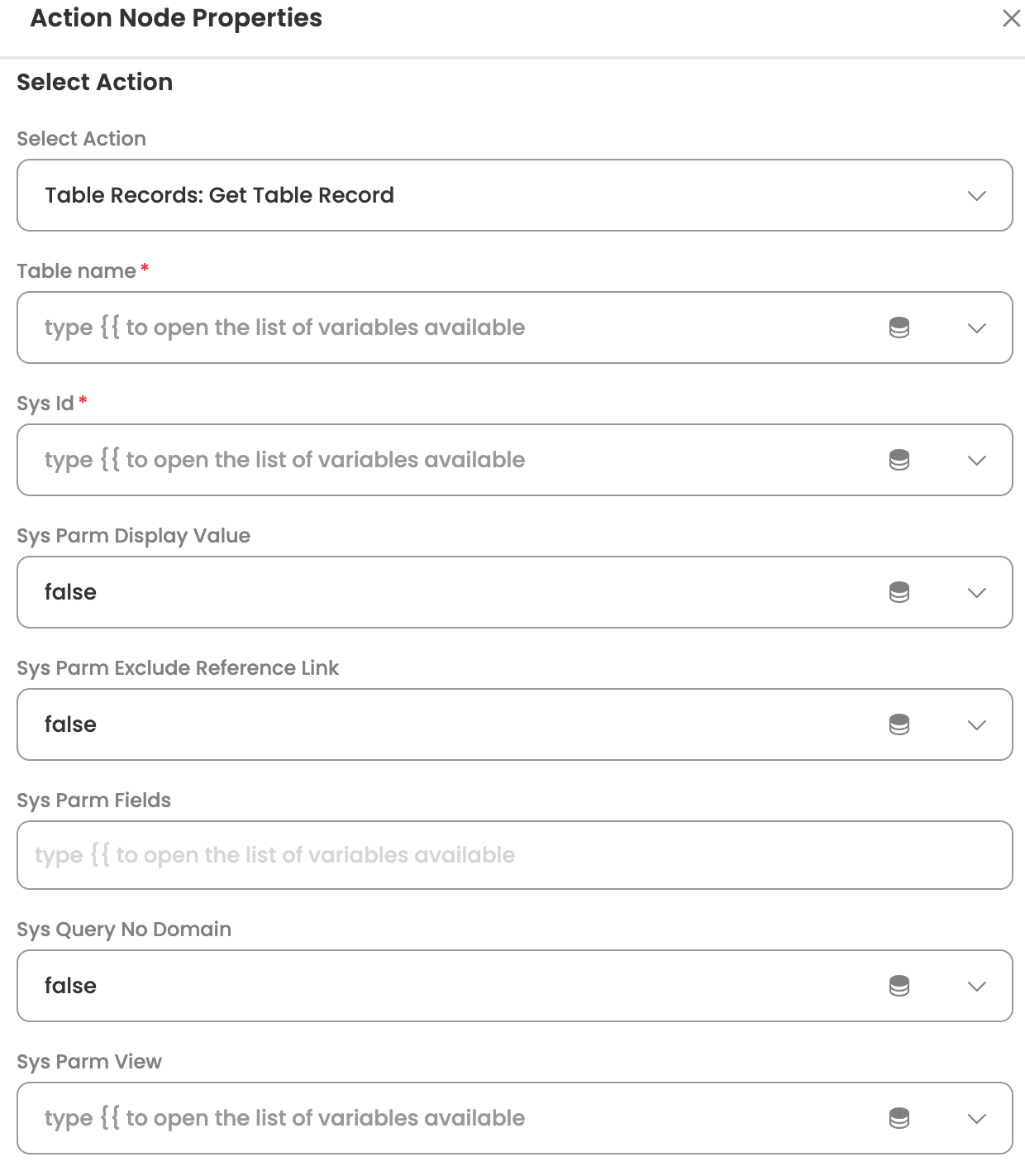The width and height of the screenshot is (1025, 1176).
Task: Click Table Records: Get Table Record text
Action: 219,195
